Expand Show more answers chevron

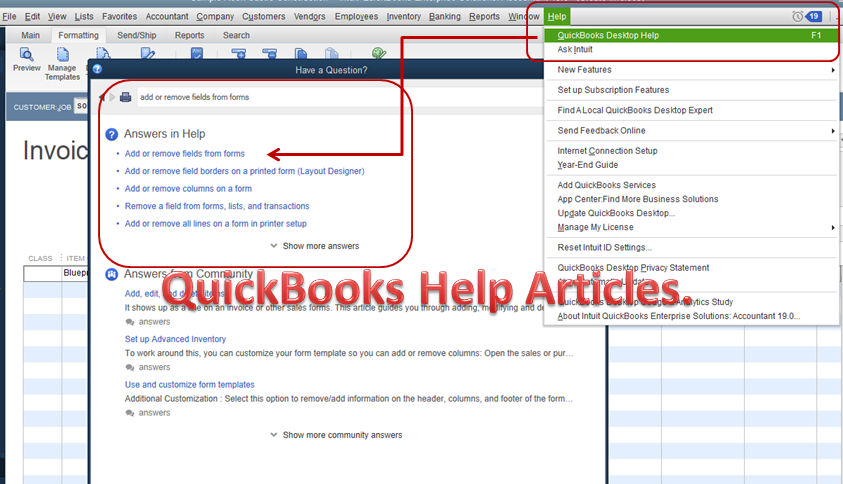point(274,246)
